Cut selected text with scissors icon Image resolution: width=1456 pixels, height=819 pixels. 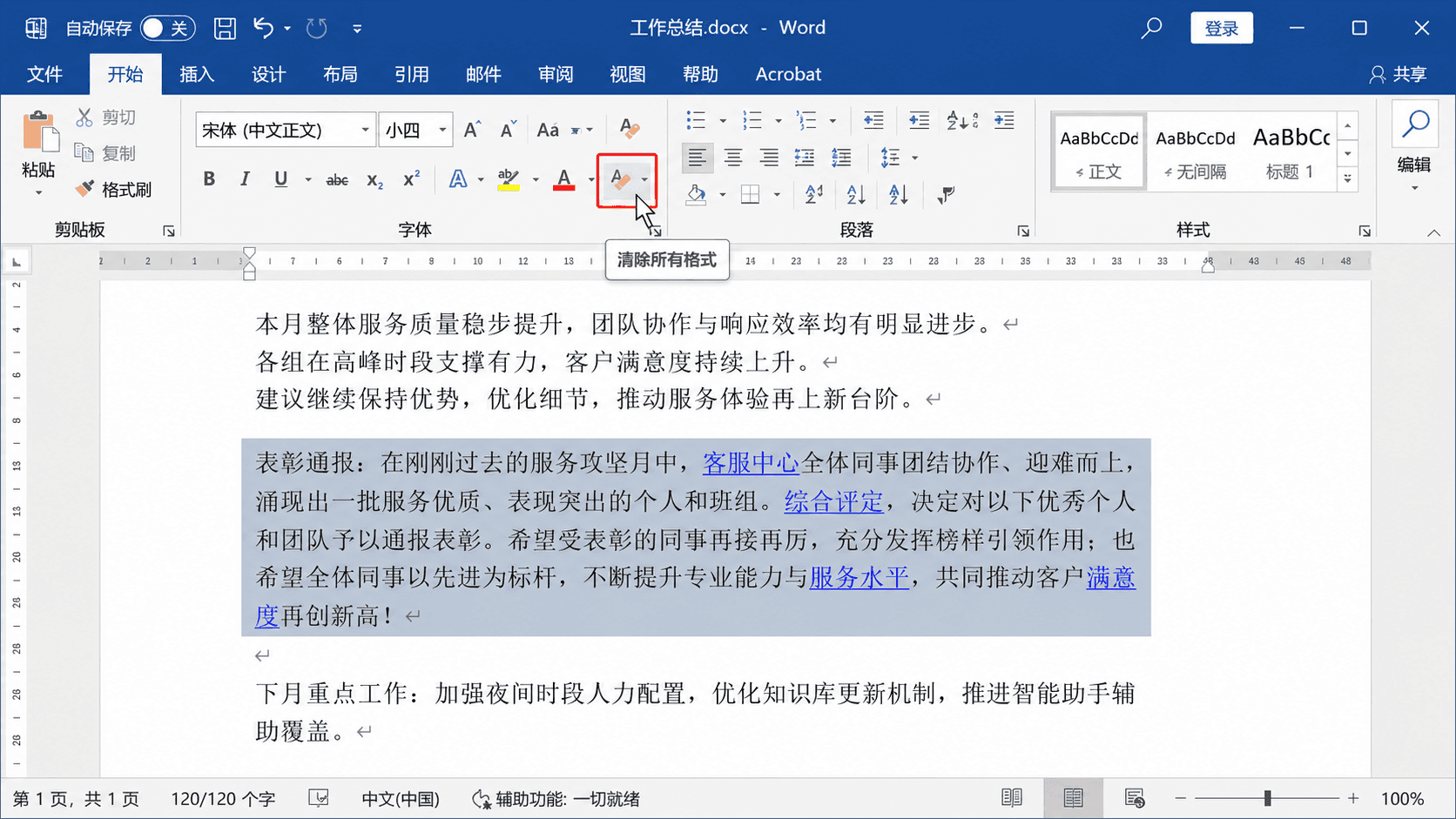coord(84,117)
